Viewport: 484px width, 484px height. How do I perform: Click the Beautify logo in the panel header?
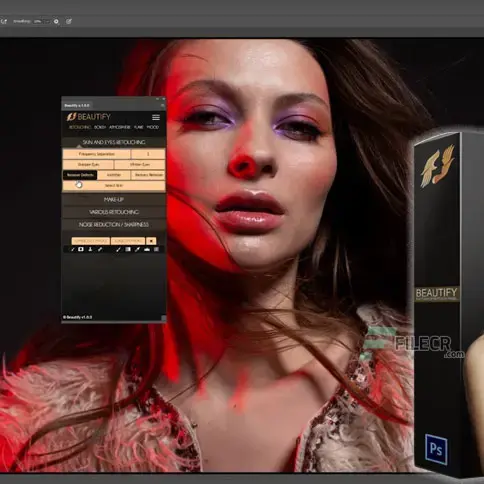[x=88, y=117]
